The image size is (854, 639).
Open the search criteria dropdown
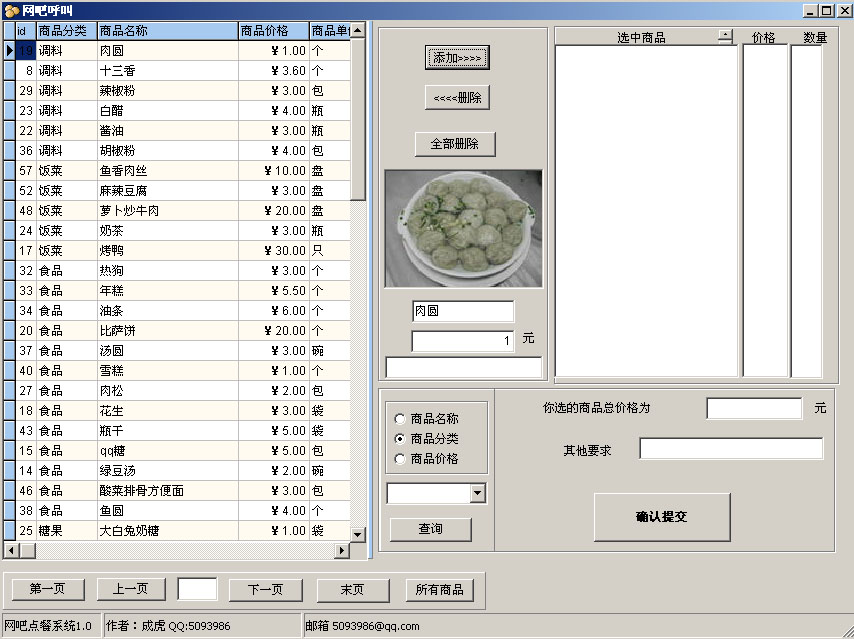[x=477, y=493]
